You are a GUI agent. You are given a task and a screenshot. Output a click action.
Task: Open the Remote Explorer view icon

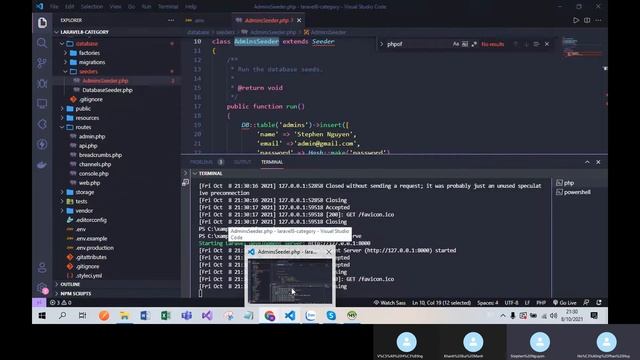click(x=42, y=104)
